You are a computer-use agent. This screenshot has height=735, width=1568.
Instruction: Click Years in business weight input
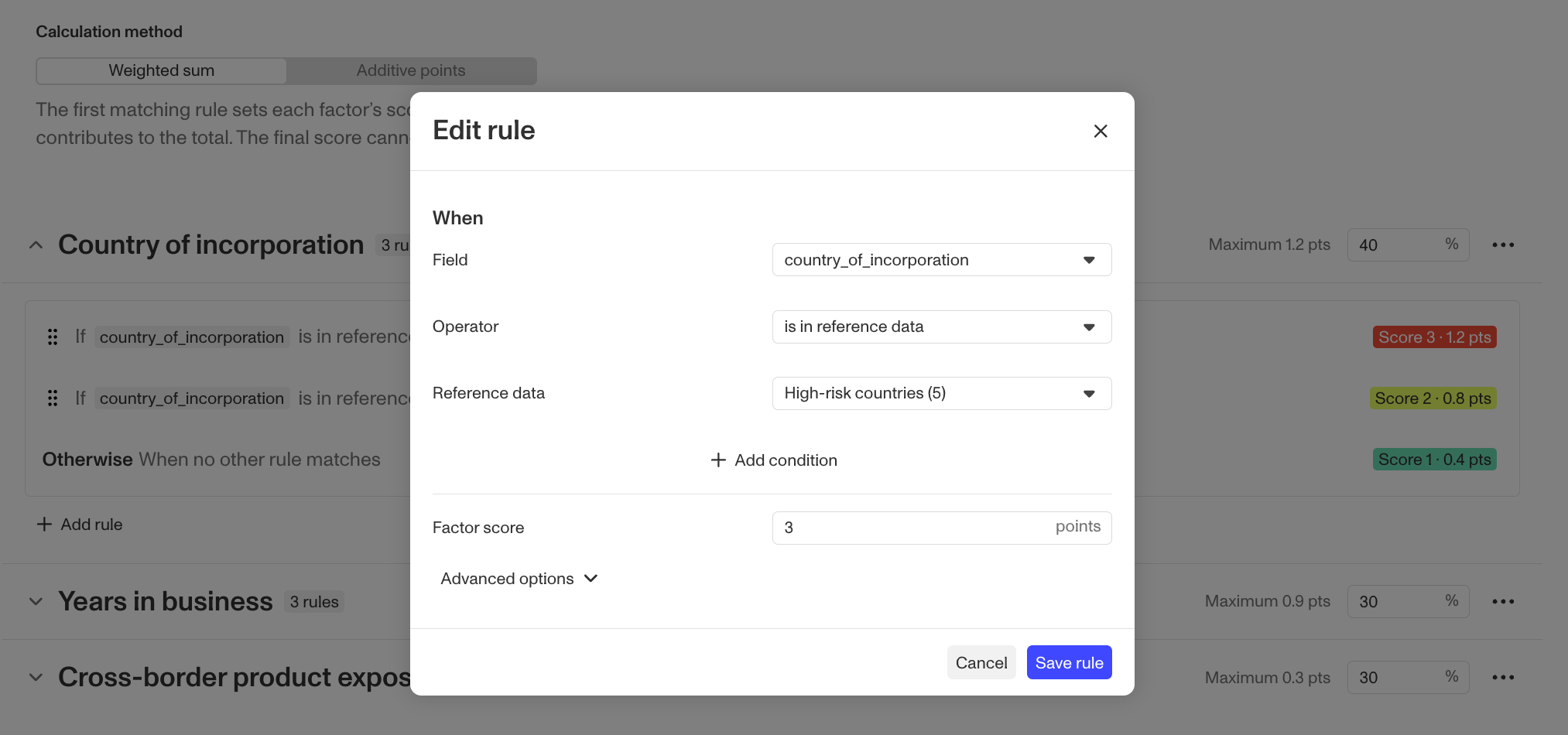click(1408, 602)
